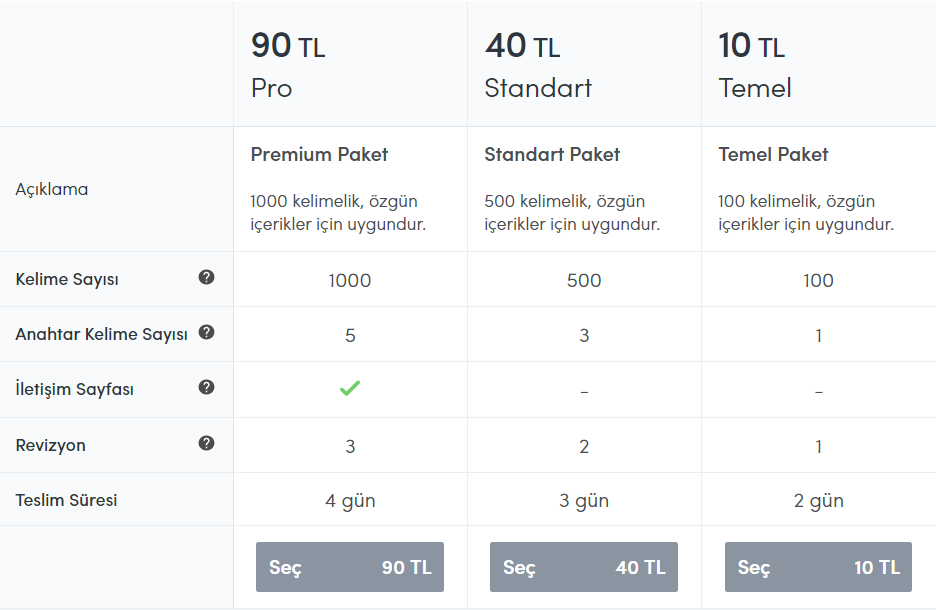Click the Revizyon row label text
The height and width of the screenshot is (610, 936).
(51, 445)
